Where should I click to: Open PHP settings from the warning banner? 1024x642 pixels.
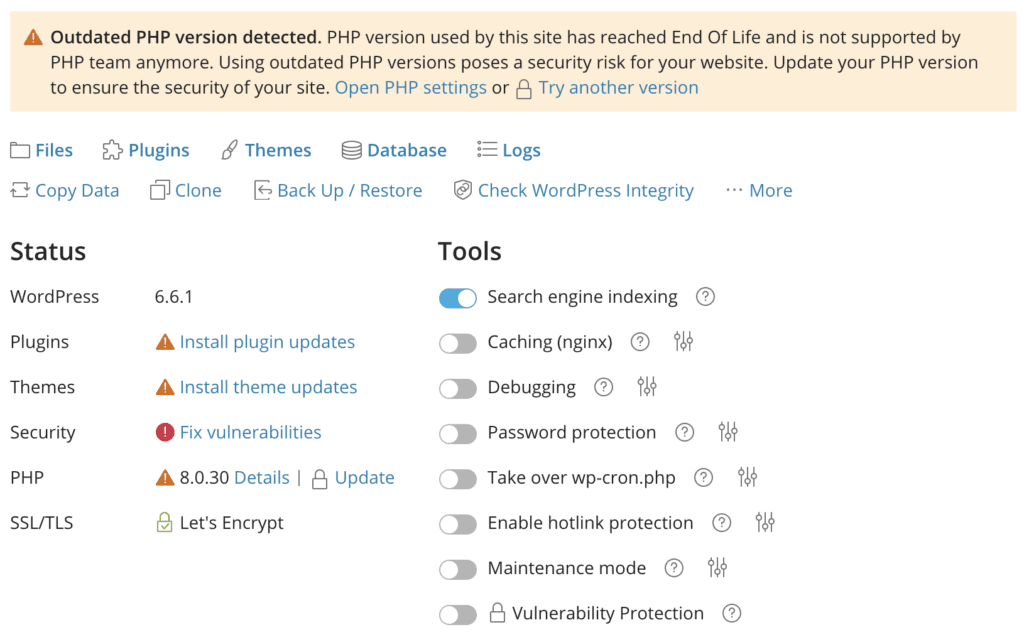[410, 87]
